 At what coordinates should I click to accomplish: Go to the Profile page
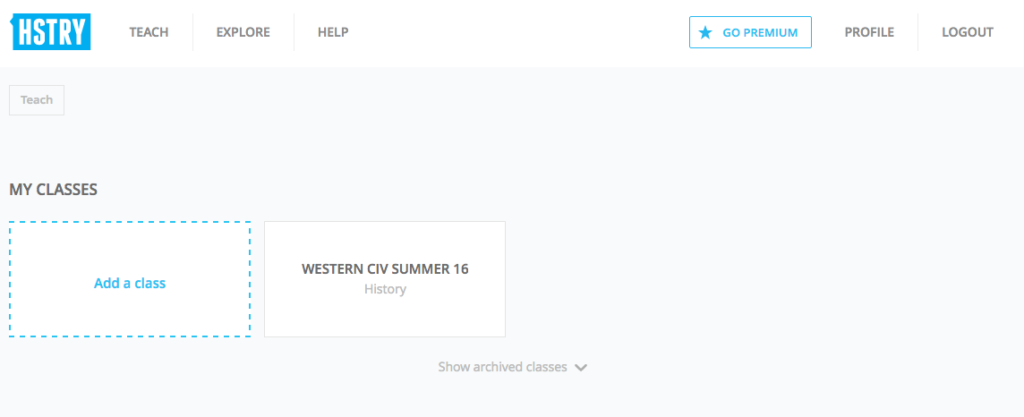pyautogui.click(x=869, y=32)
